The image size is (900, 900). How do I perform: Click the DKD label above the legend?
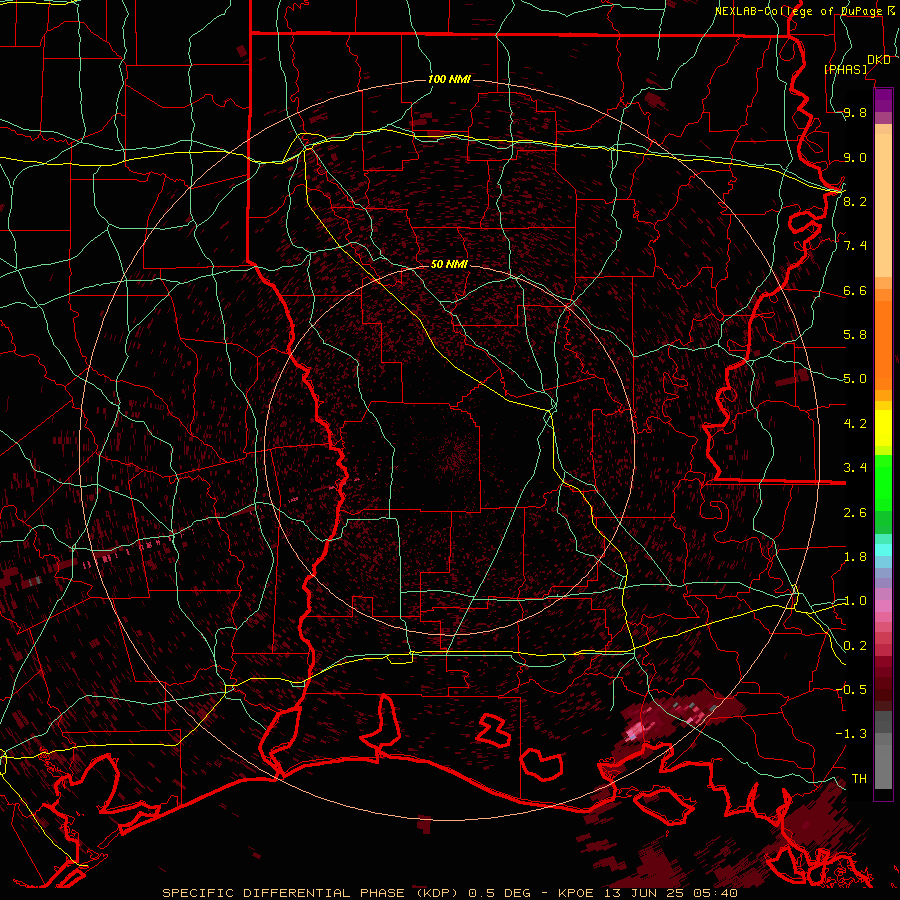click(879, 60)
